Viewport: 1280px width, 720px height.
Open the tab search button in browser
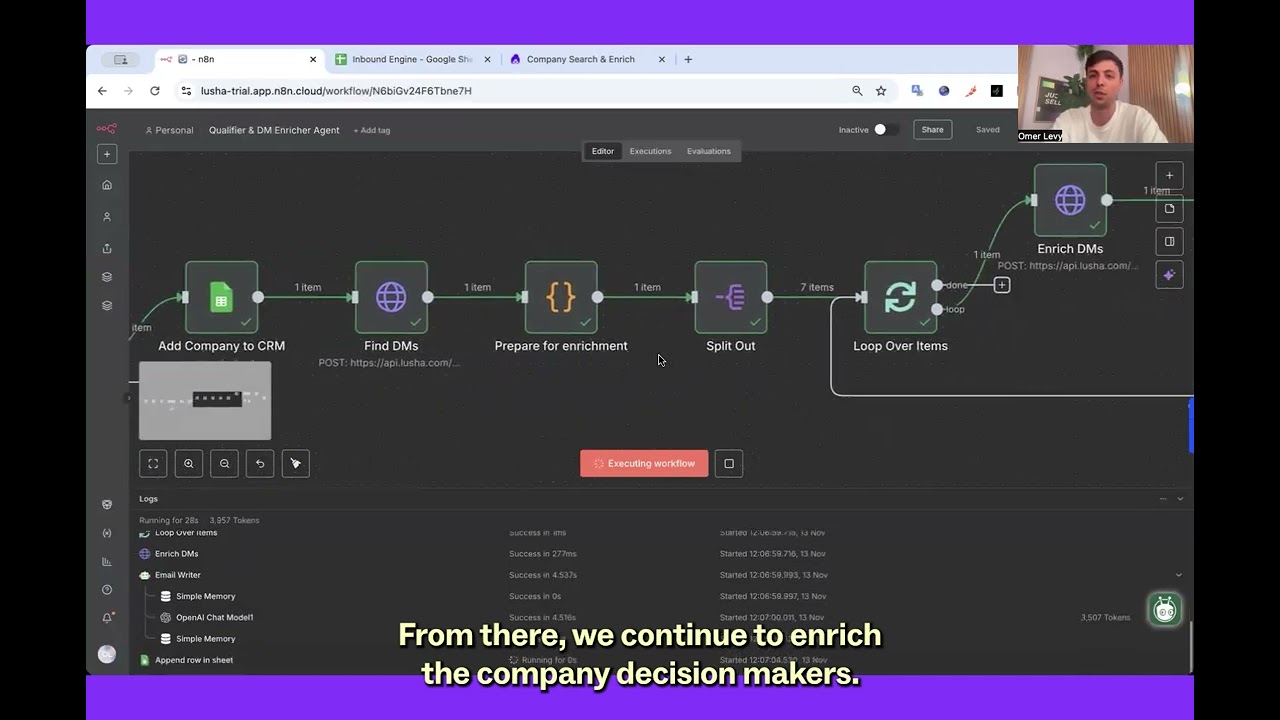121,59
